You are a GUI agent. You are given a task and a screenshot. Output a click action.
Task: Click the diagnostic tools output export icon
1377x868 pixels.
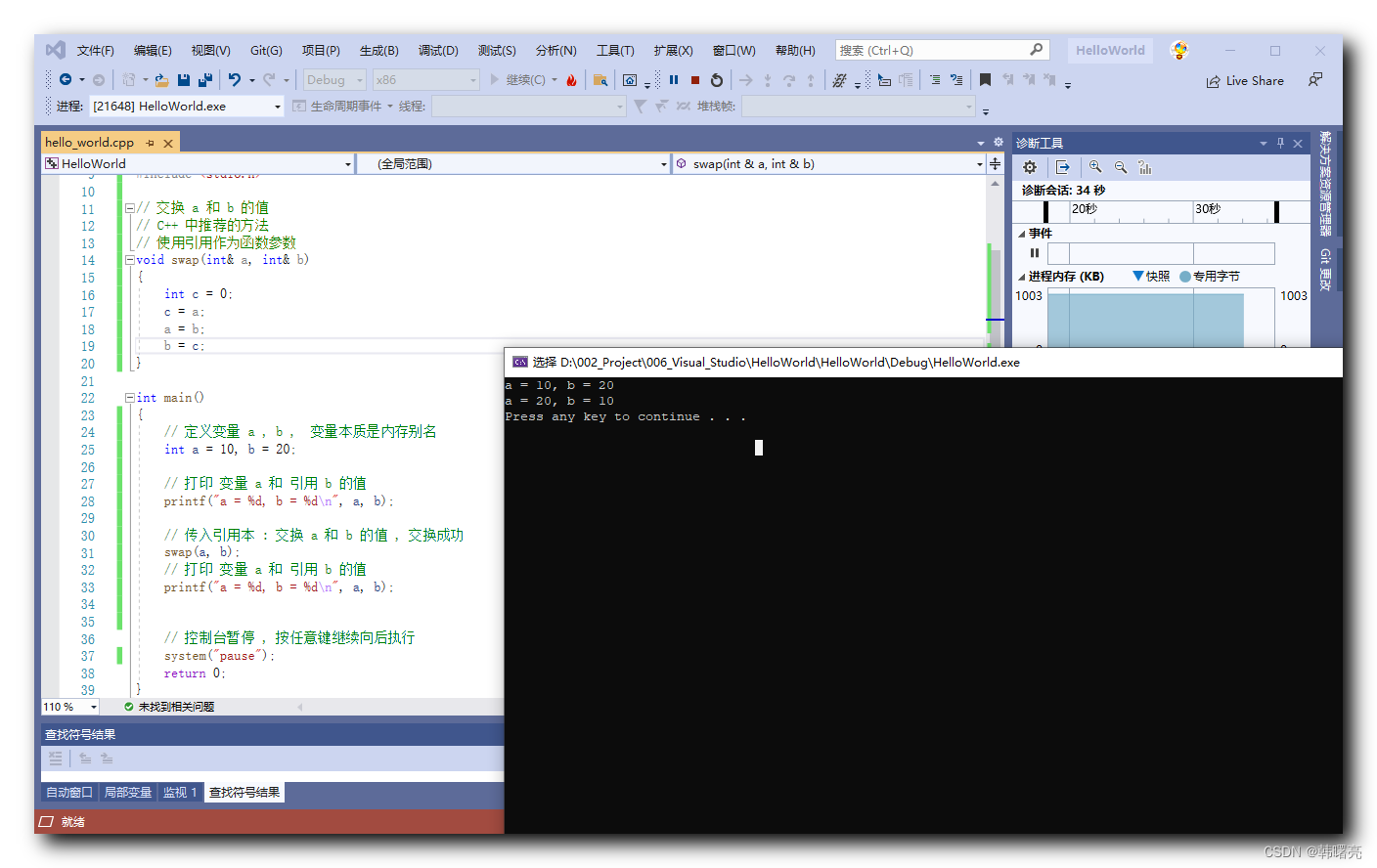pos(1063,167)
